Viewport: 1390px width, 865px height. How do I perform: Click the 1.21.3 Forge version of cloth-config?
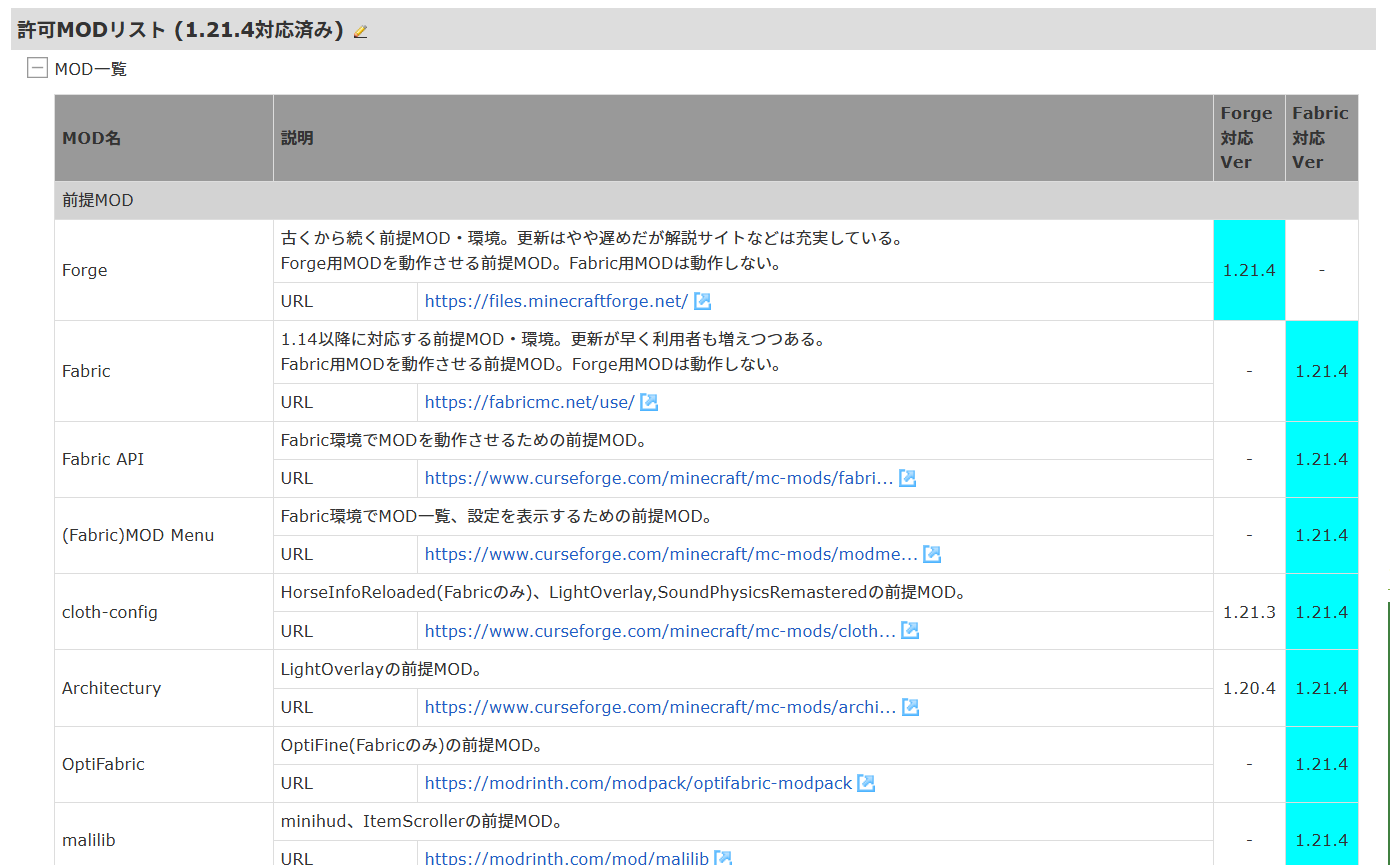point(1249,612)
